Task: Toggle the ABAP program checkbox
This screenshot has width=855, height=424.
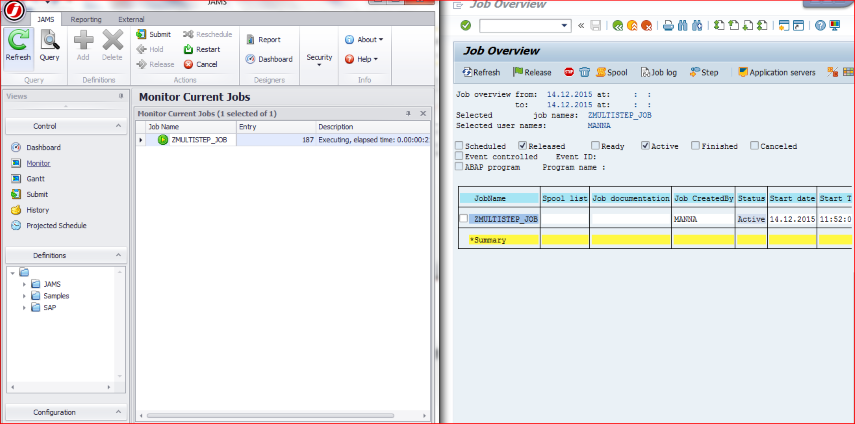Action: 459,167
